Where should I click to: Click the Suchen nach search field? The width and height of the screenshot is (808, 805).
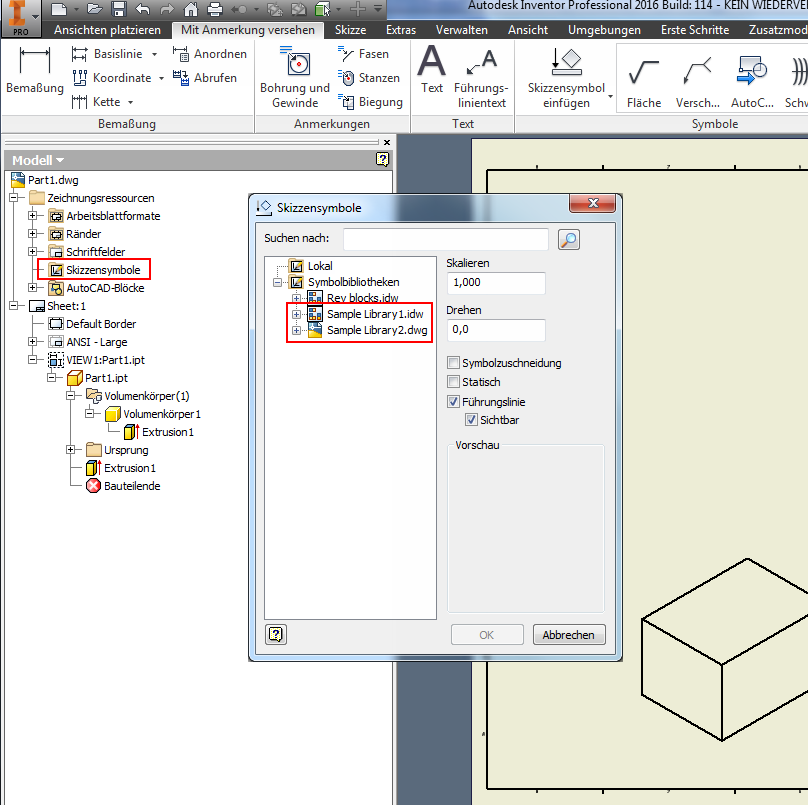446,239
